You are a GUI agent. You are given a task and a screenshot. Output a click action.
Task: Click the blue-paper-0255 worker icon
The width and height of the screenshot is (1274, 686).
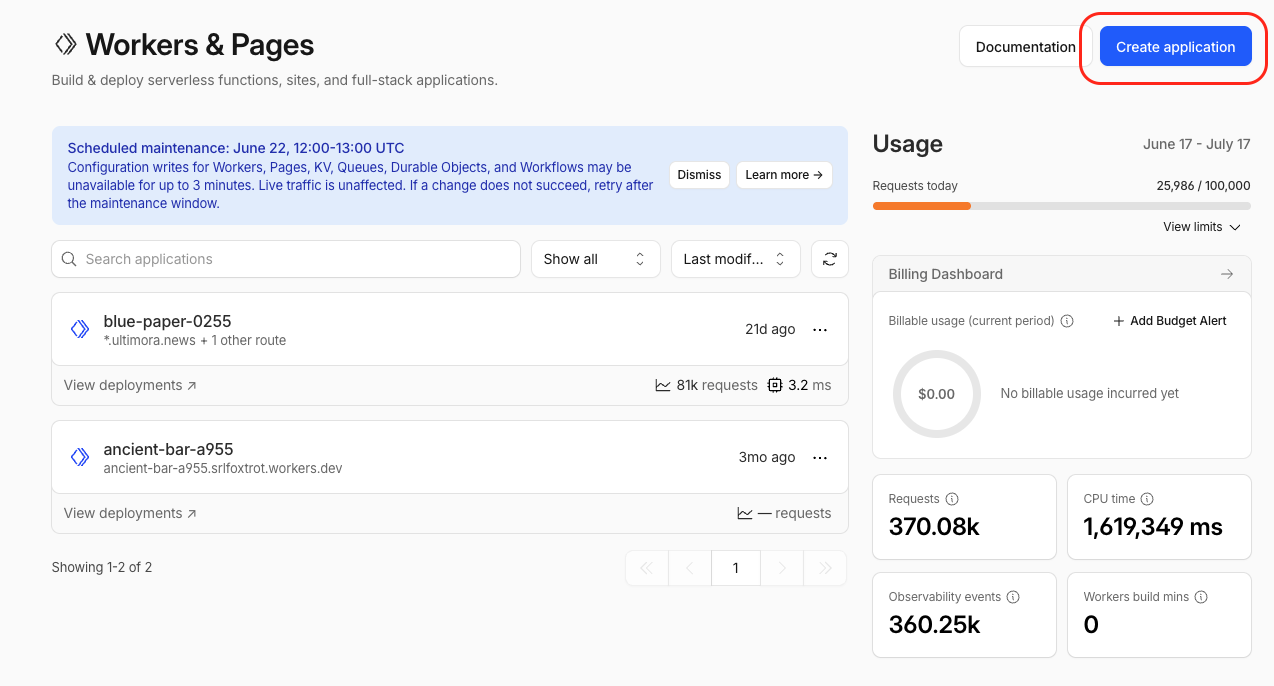click(x=80, y=329)
